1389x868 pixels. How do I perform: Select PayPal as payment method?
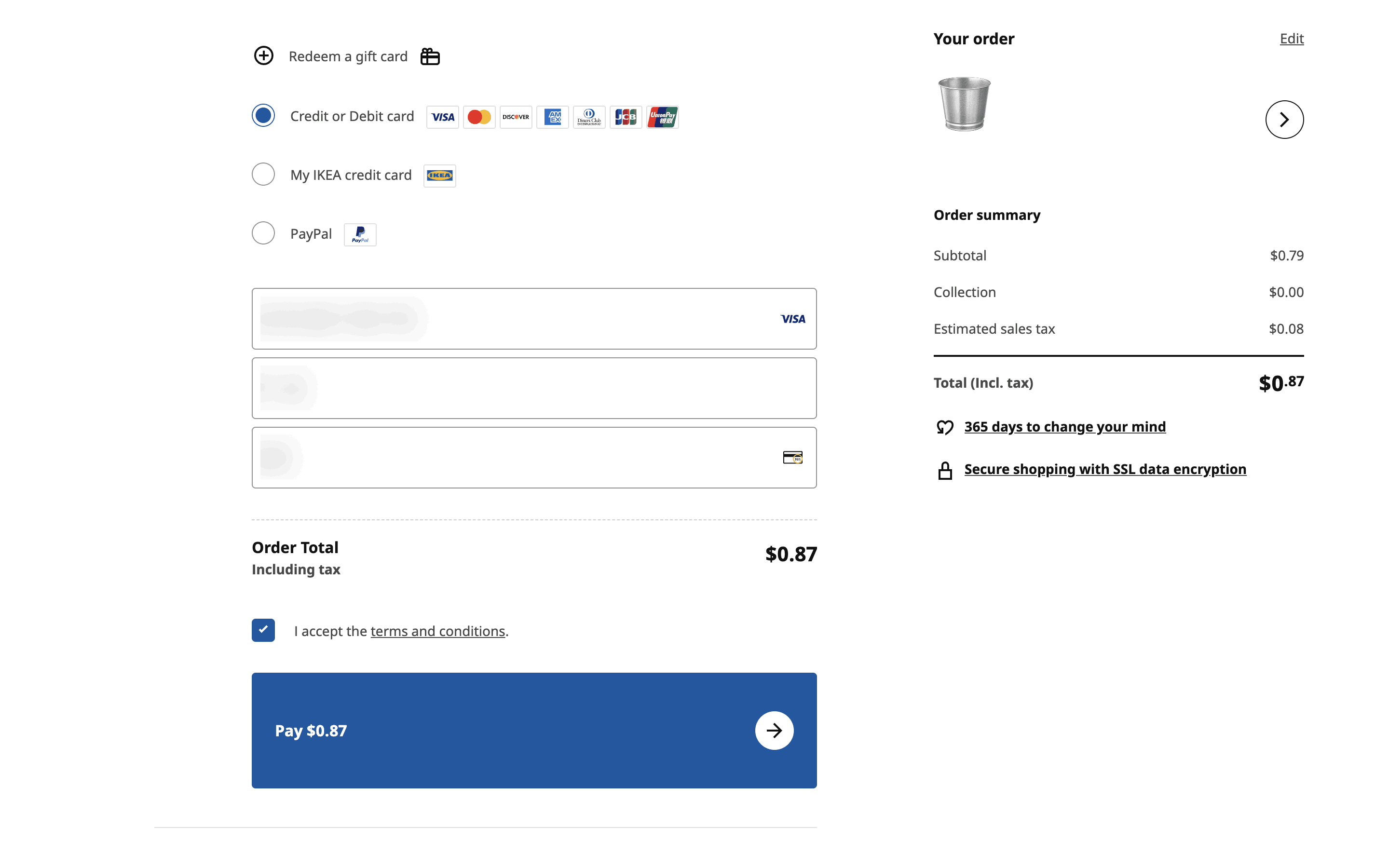pos(263,233)
